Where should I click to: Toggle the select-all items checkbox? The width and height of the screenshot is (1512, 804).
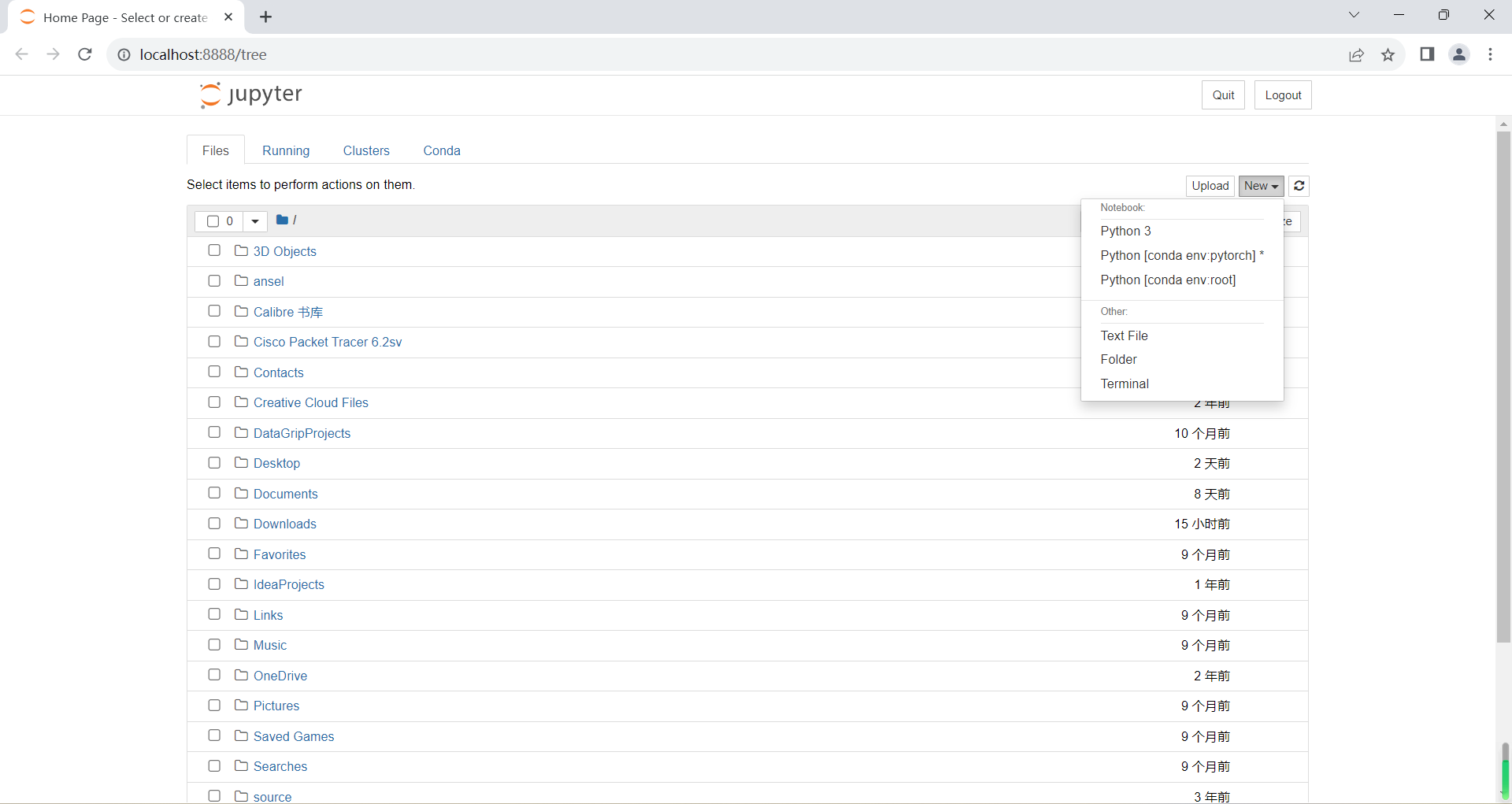213,221
